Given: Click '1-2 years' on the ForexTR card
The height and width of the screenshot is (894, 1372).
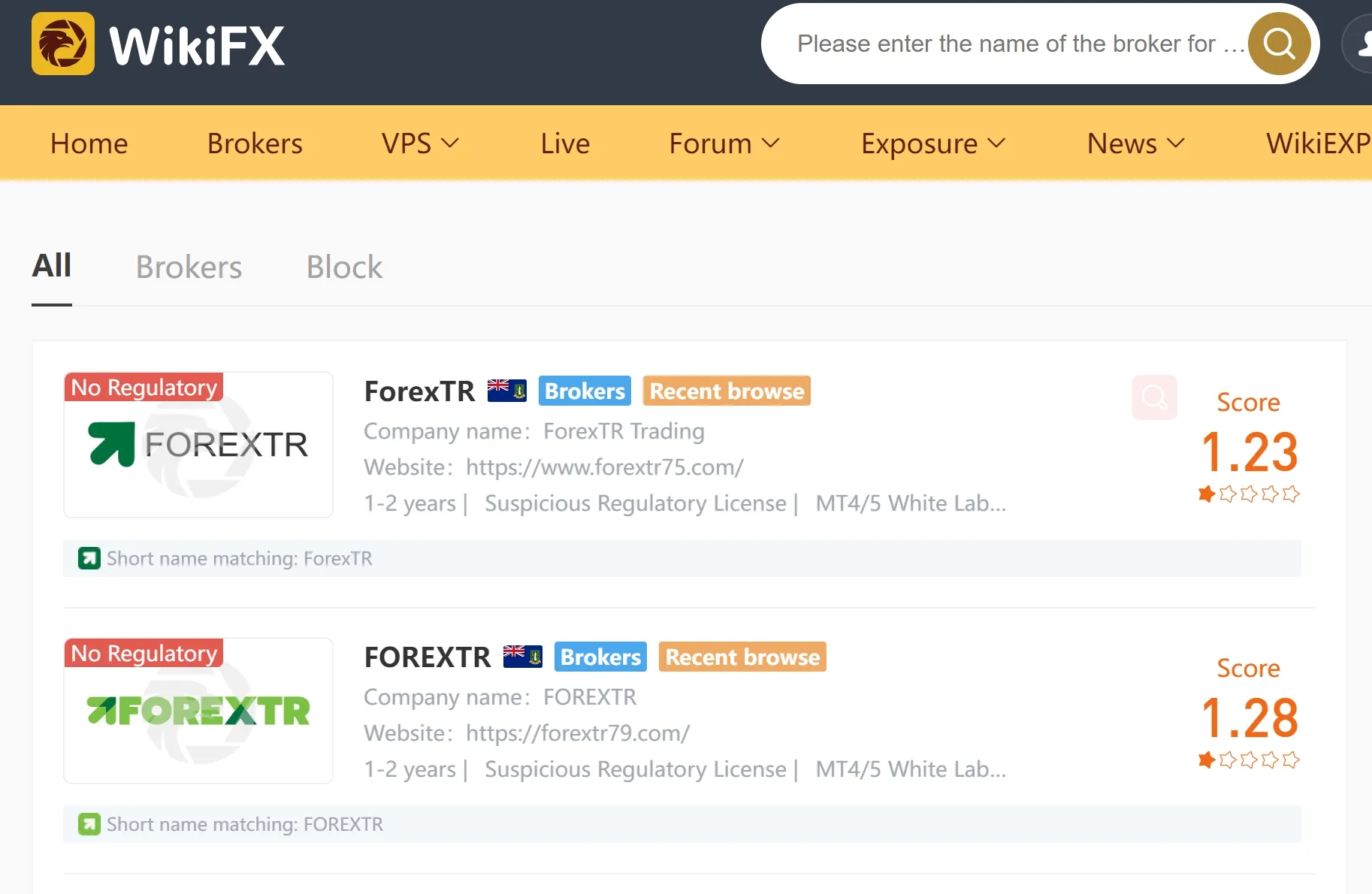Looking at the screenshot, I should point(410,503).
